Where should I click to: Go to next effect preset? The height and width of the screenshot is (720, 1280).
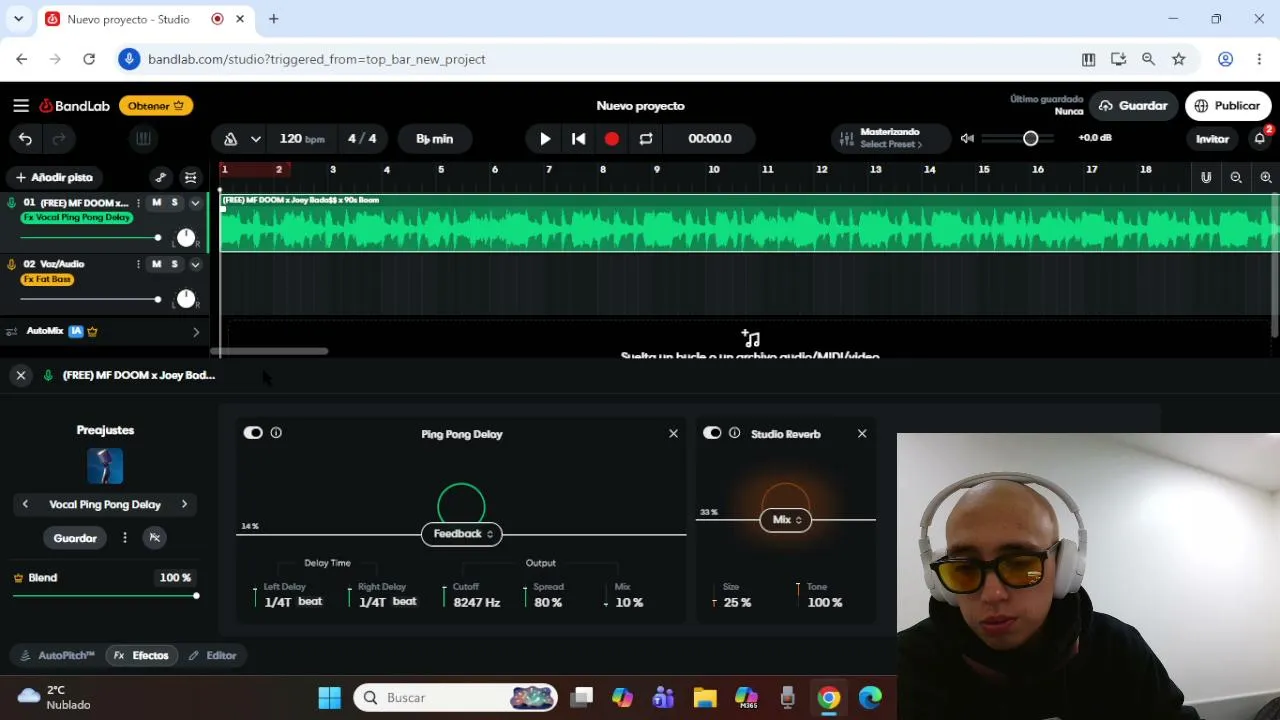coord(184,504)
